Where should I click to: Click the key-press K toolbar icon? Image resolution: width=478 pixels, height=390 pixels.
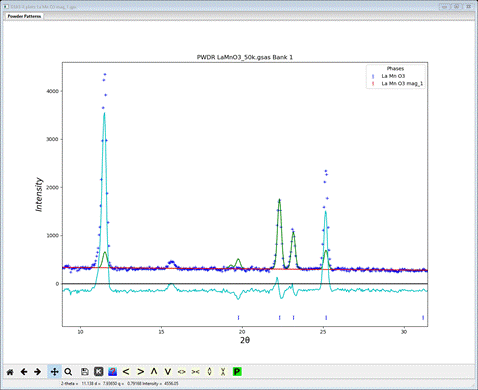pyautogui.click(x=98, y=372)
